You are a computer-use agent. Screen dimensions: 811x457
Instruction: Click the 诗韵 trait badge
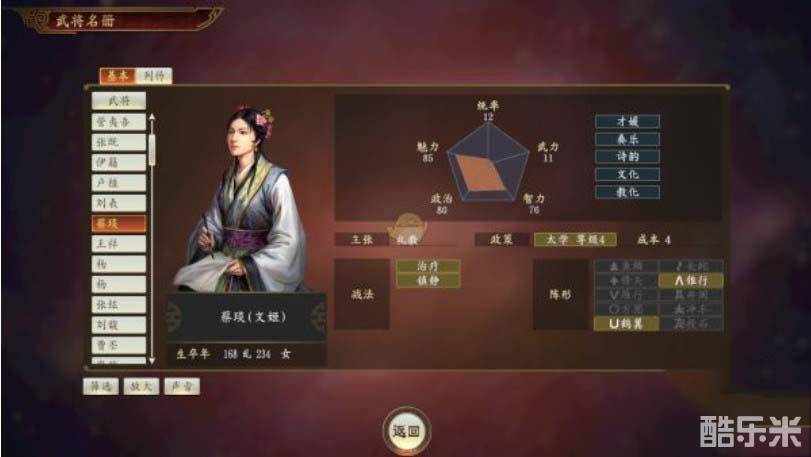pyautogui.click(x=627, y=157)
